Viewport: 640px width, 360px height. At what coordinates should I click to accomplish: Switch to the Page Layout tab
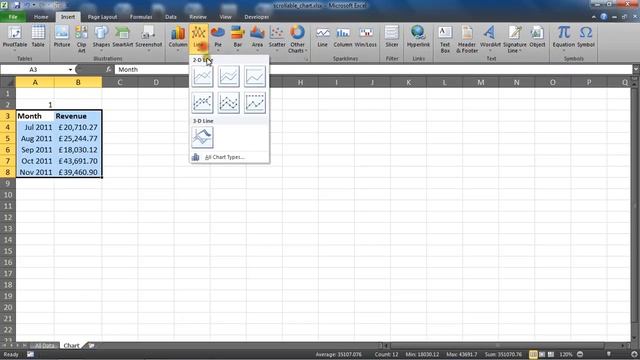pos(102,17)
